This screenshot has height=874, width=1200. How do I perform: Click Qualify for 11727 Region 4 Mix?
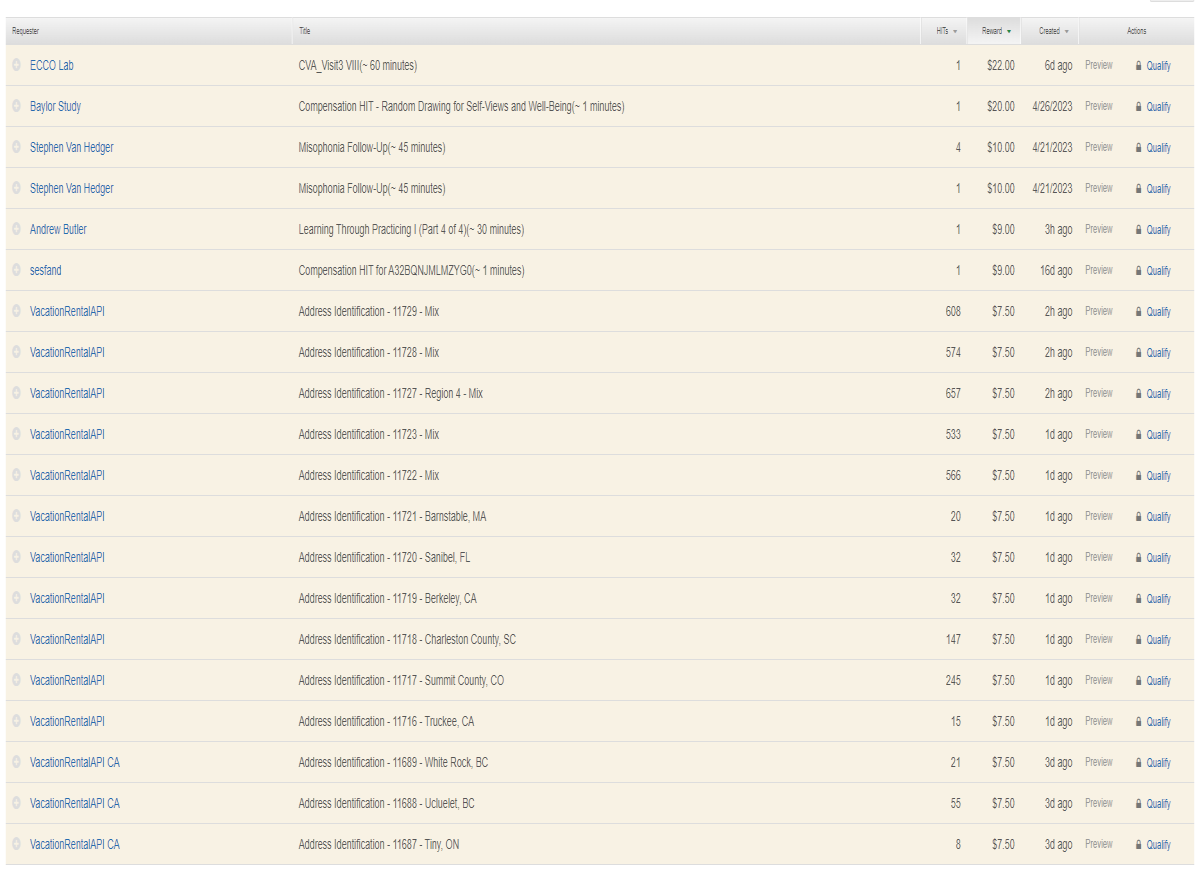coord(1158,394)
